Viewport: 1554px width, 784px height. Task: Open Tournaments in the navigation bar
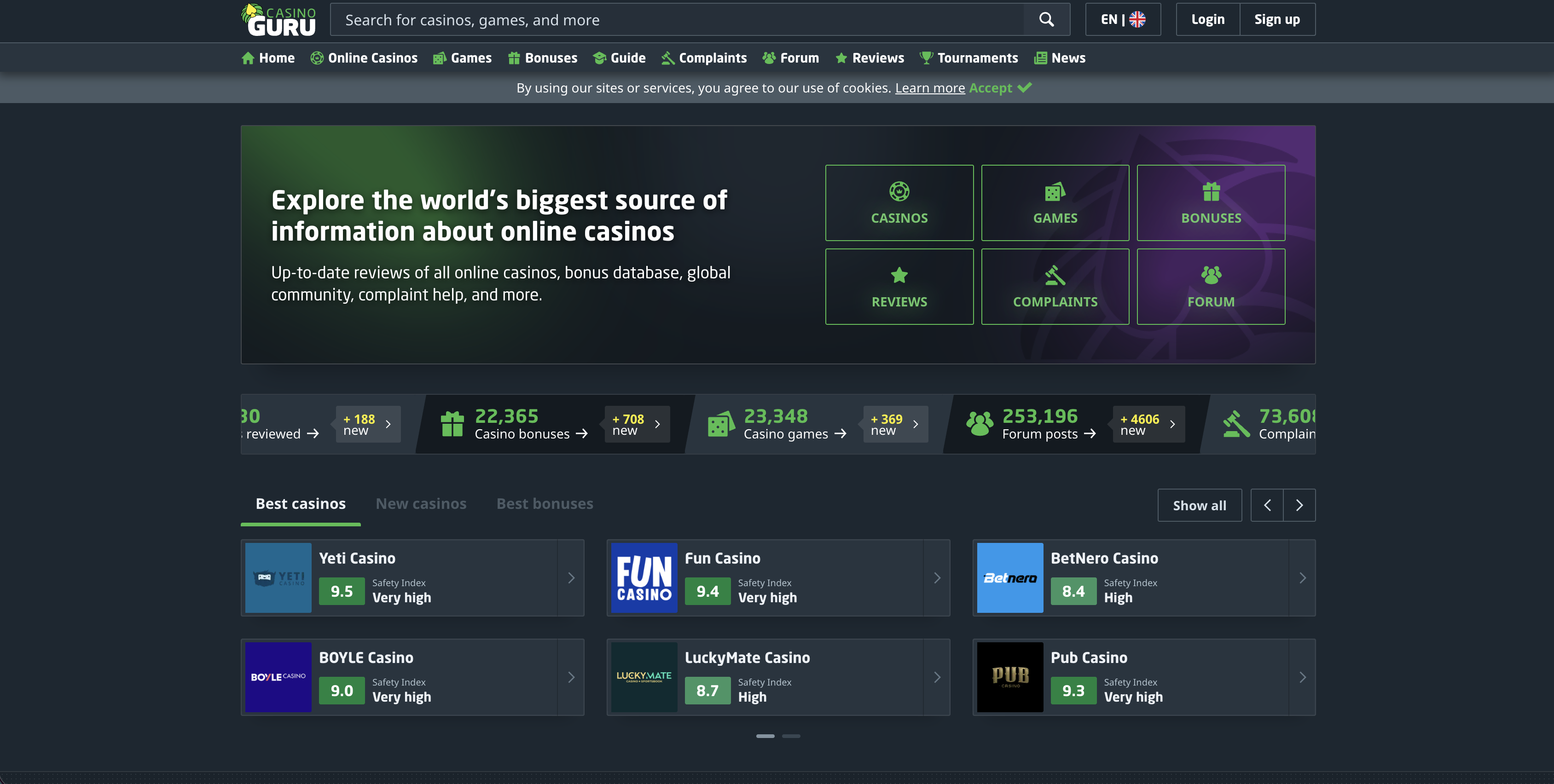(x=969, y=58)
